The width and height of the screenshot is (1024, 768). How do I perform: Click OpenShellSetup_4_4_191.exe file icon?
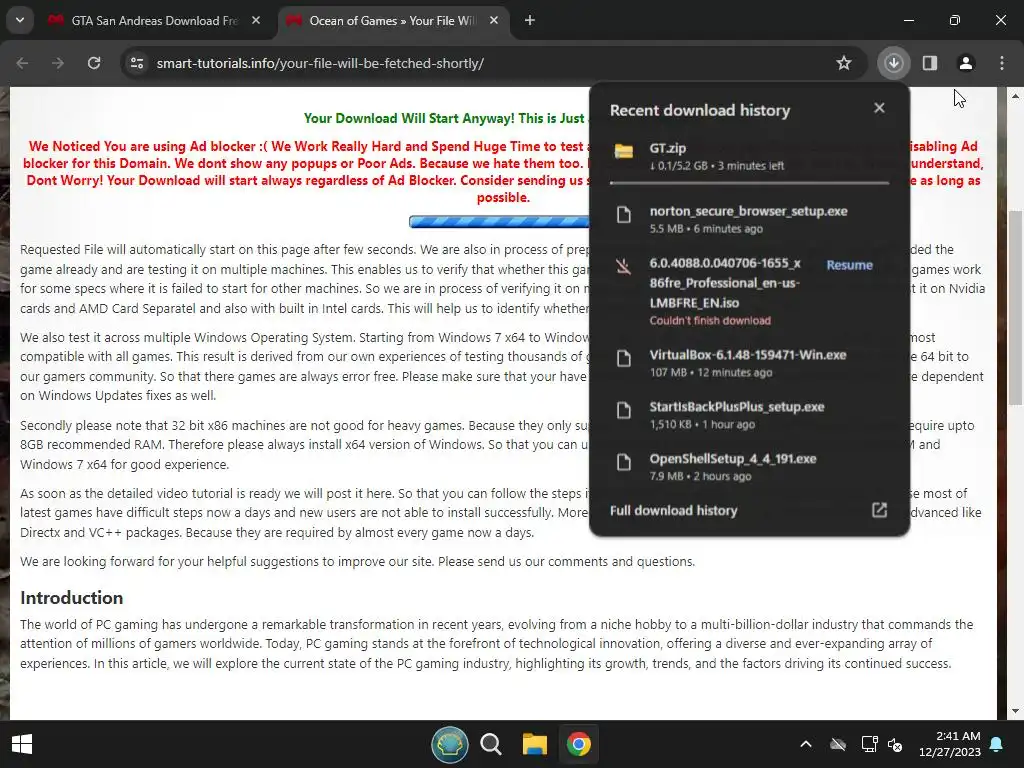point(624,462)
